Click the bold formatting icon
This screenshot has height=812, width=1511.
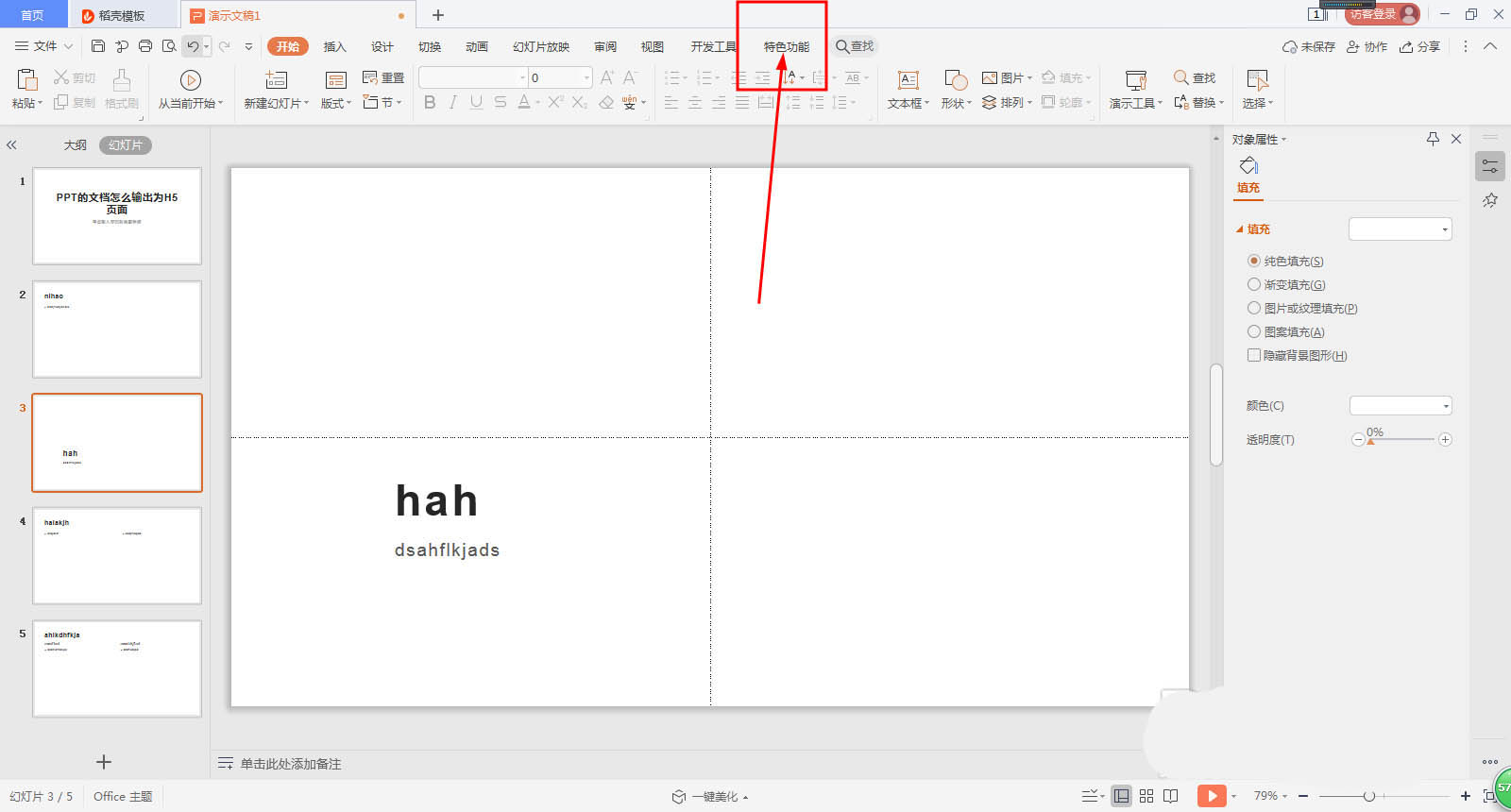430,102
